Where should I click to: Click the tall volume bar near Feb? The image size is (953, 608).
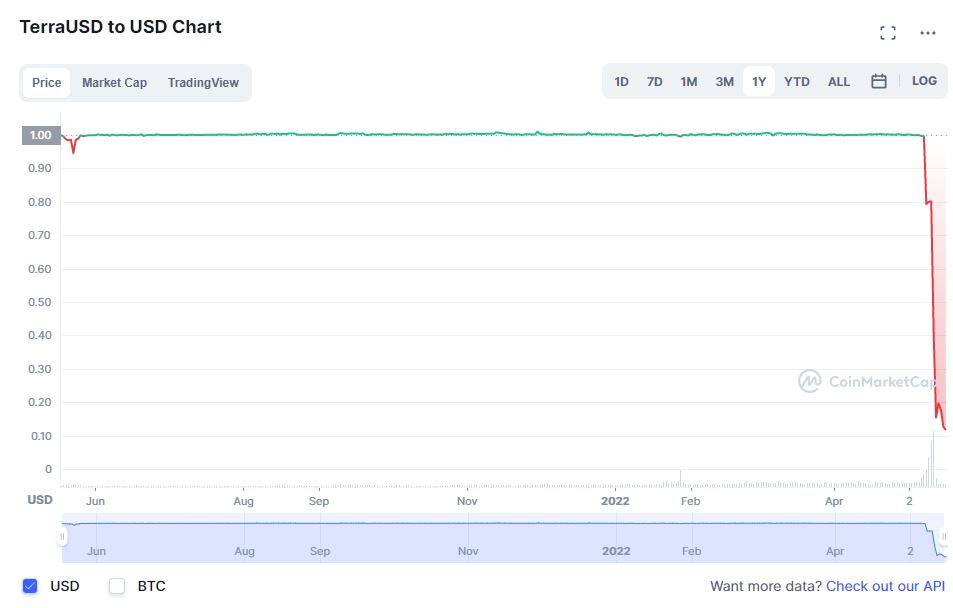[x=680, y=478]
